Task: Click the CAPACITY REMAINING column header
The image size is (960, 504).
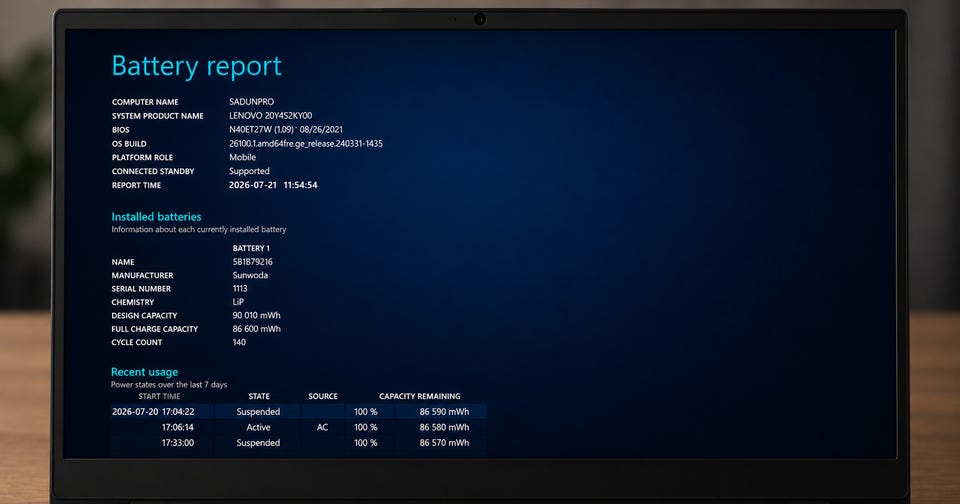Action: pos(419,396)
